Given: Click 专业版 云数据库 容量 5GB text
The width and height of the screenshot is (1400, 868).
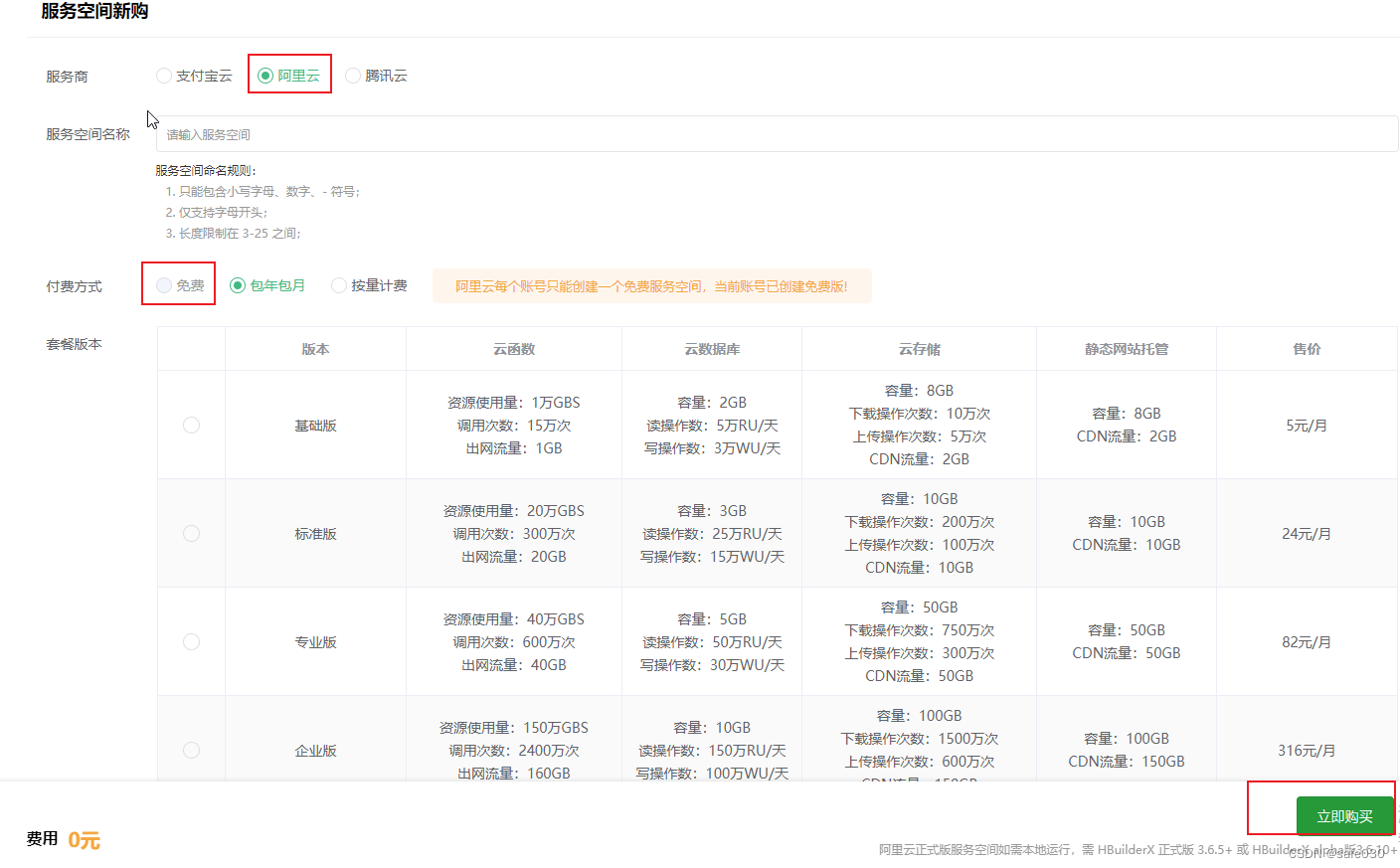Looking at the screenshot, I should tap(712, 619).
